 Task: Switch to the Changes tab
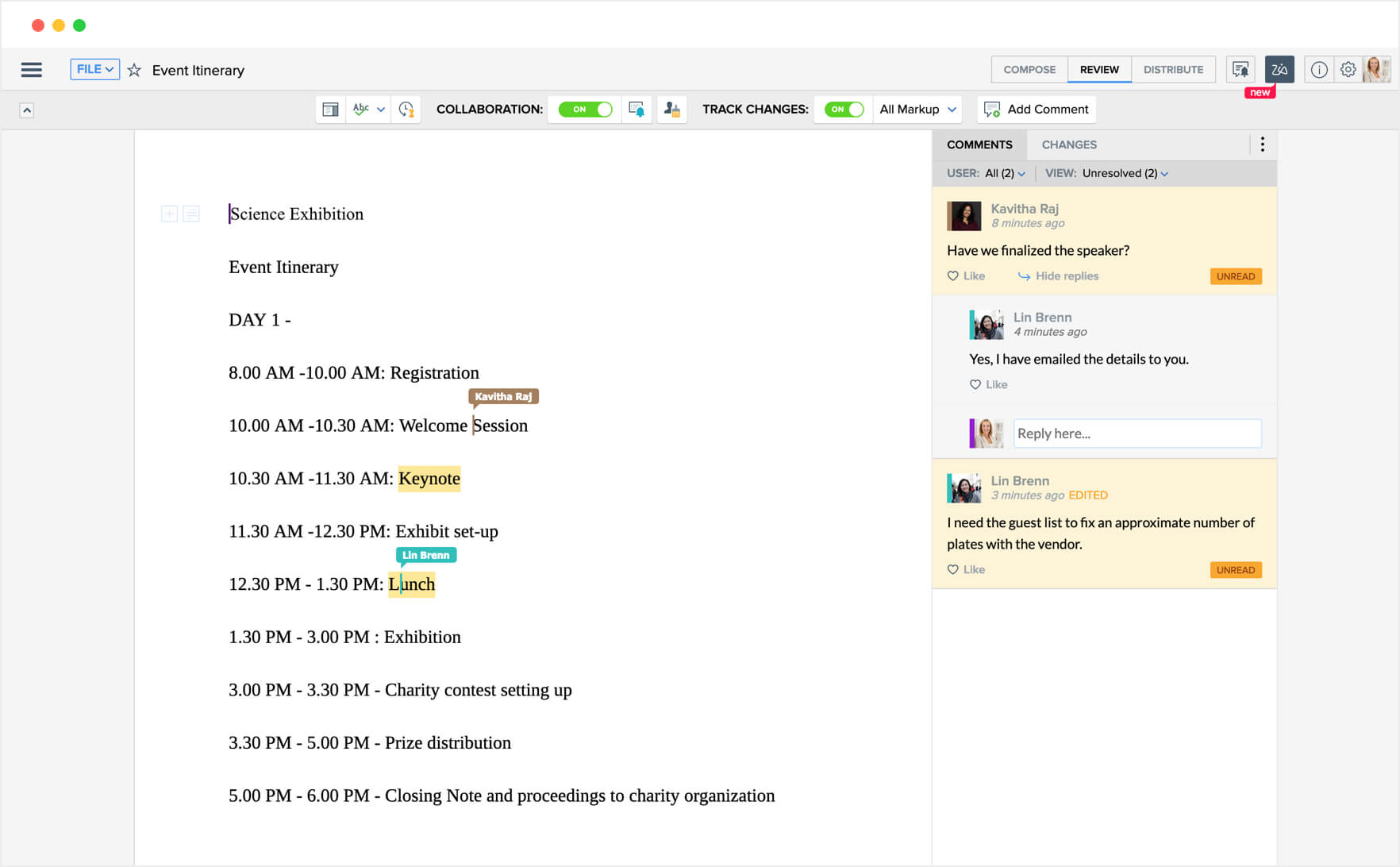pos(1068,144)
